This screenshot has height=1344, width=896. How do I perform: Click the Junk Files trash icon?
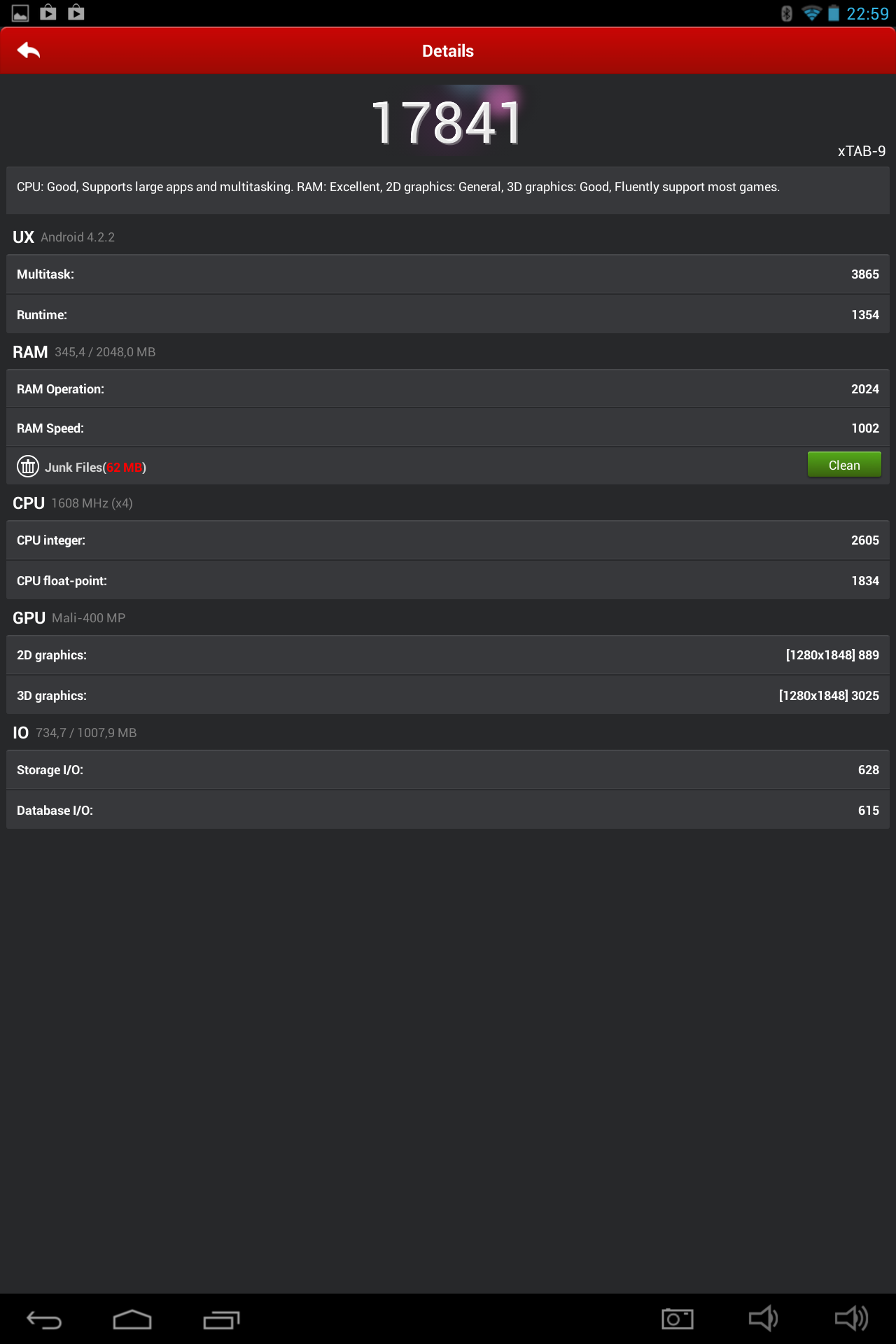(28, 466)
